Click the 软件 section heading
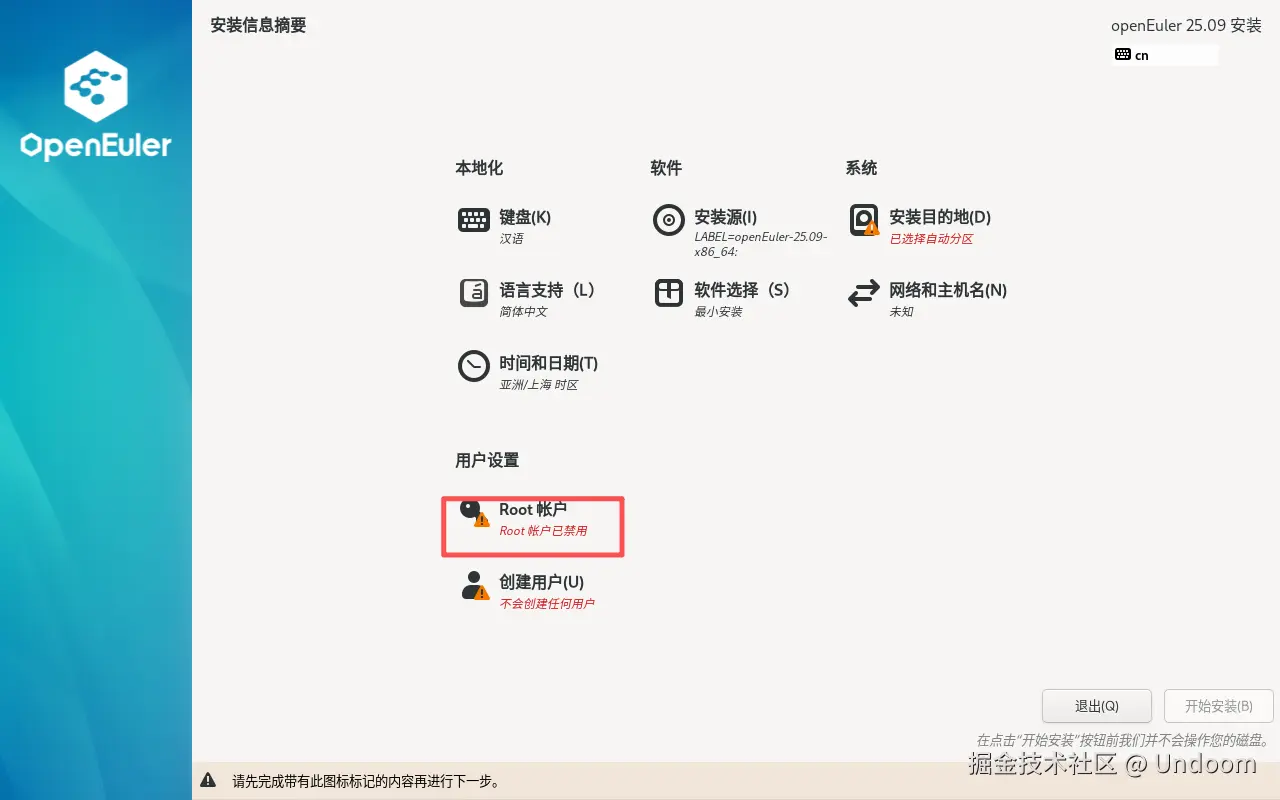The width and height of the screenshot is (1280, 800). tap(666, 168)
